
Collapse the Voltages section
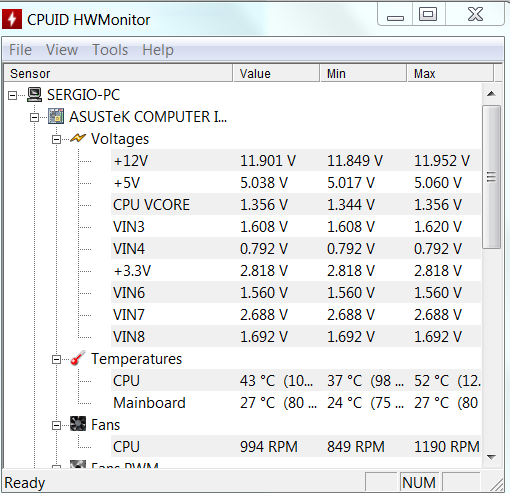coord(56,139)
